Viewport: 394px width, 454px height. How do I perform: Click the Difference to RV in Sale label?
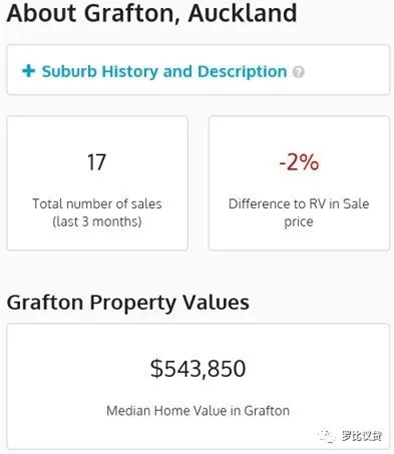click(299, 204)
